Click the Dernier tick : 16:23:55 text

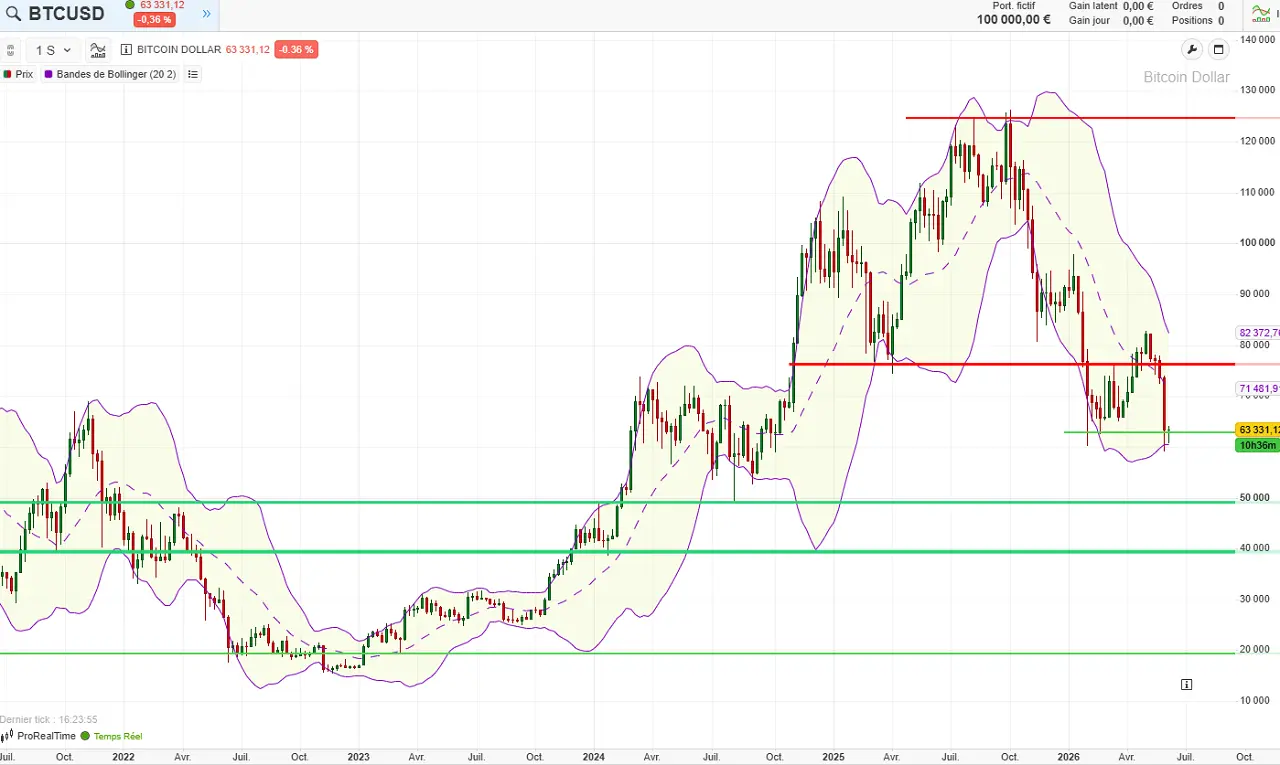click(49, 719)
